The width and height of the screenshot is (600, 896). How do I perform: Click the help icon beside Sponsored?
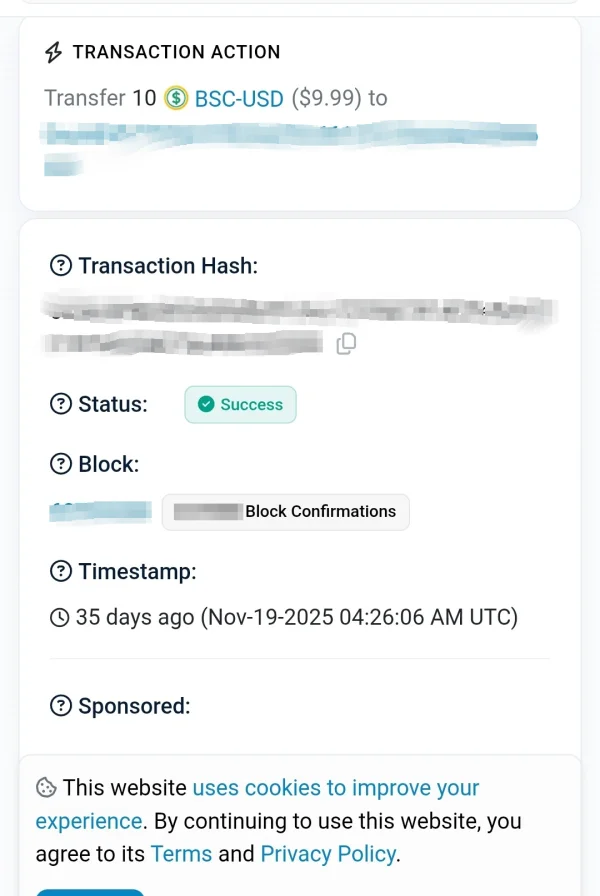pyautogui.click(x=61, y=706)
